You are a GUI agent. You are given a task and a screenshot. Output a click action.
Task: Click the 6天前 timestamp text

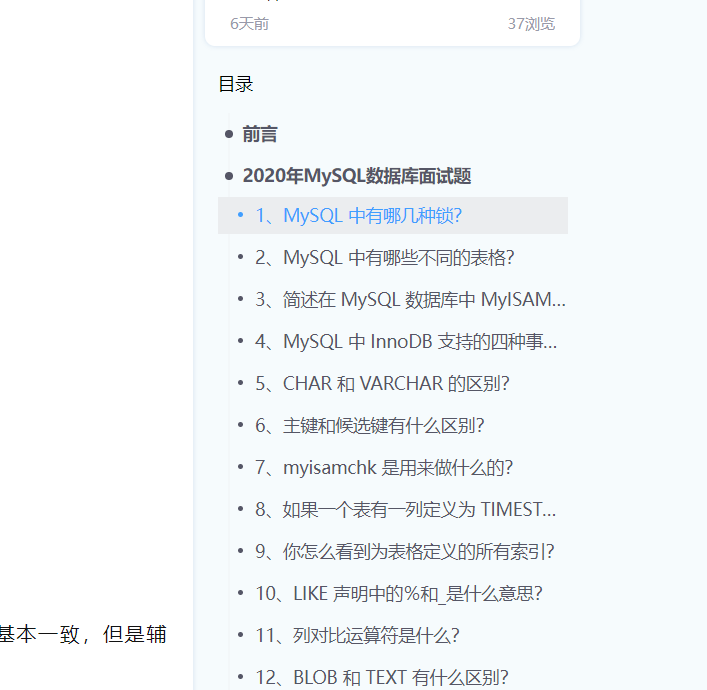pos(249,24)
